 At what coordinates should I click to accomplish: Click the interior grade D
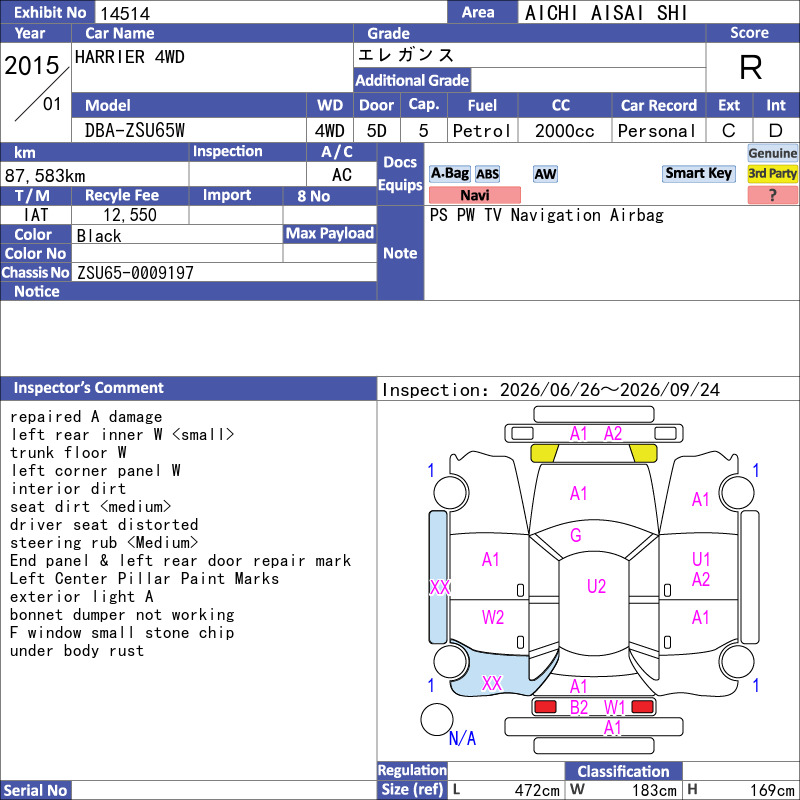[x=776, y=131]
